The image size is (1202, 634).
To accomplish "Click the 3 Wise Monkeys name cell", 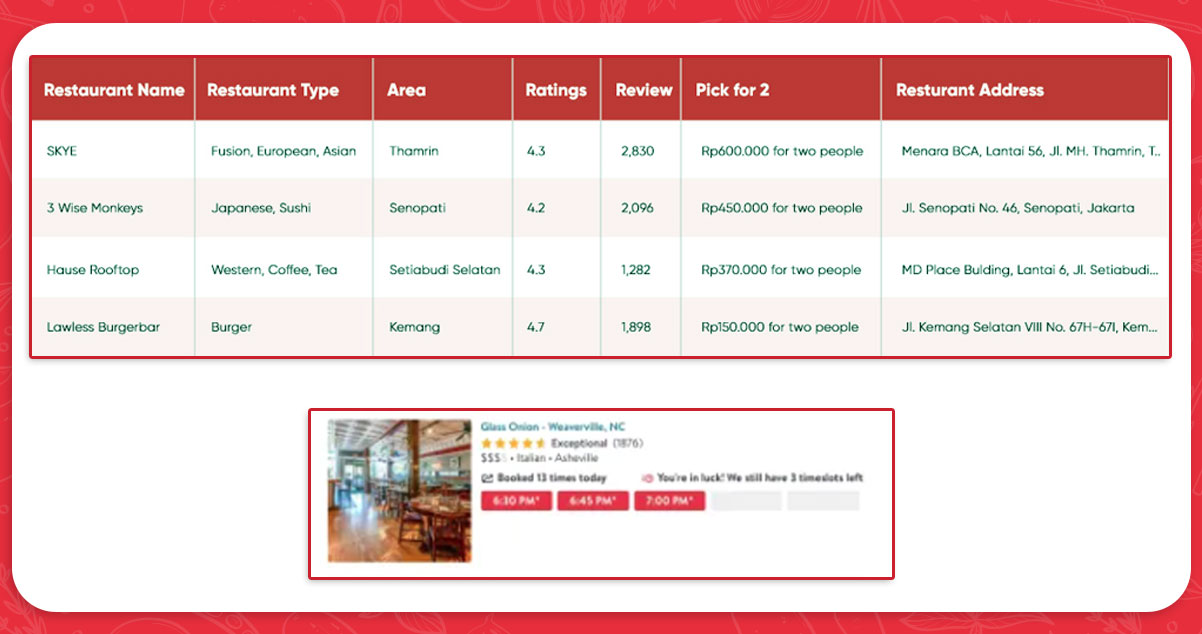I will click(x=95, y=208).
